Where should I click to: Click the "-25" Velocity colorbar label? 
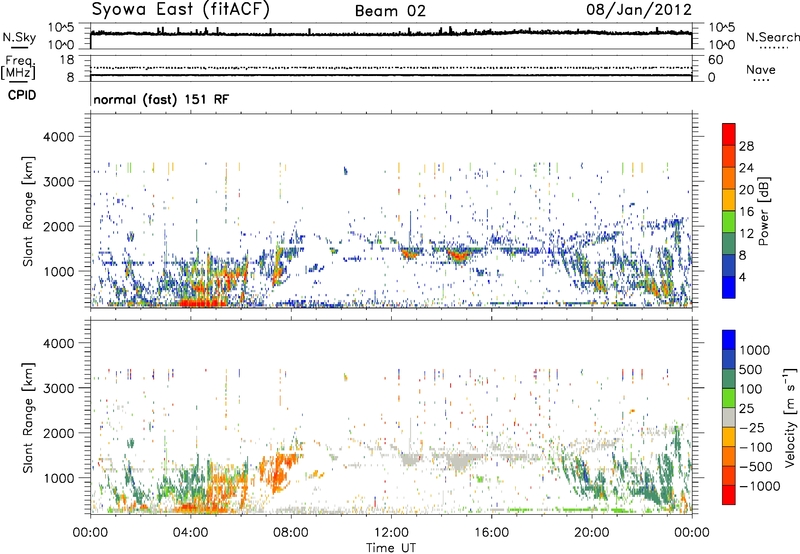click(x=752, y=428)
